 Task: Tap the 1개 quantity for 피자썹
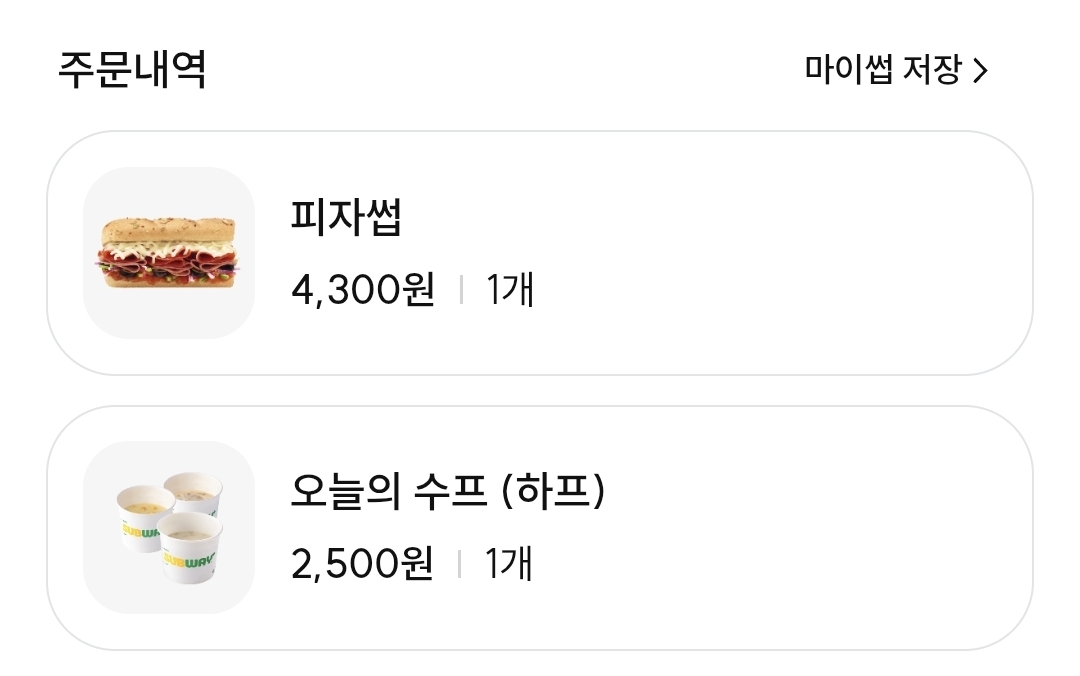[x=510, y=290]
